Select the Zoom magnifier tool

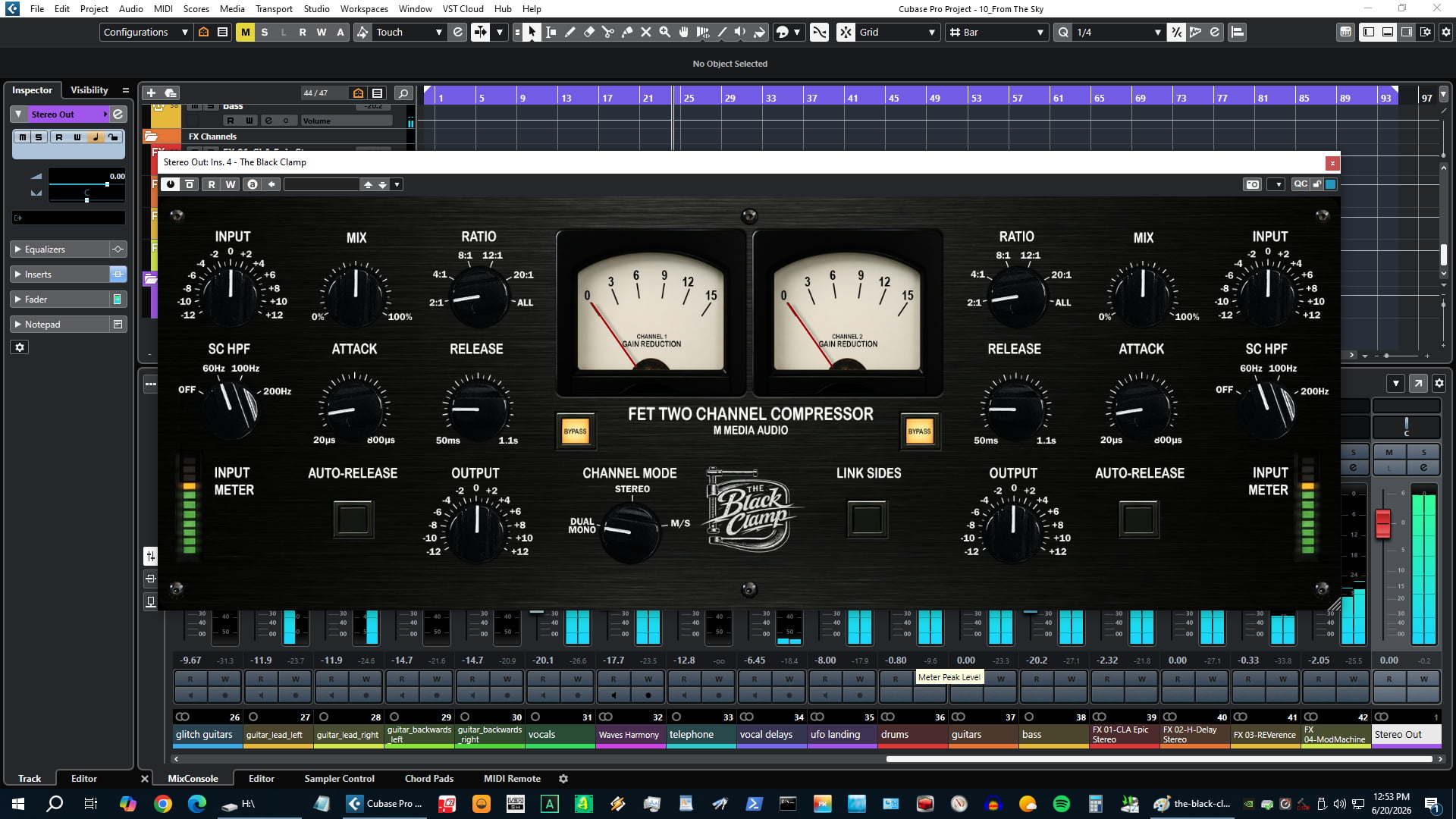tap(664, 32)
